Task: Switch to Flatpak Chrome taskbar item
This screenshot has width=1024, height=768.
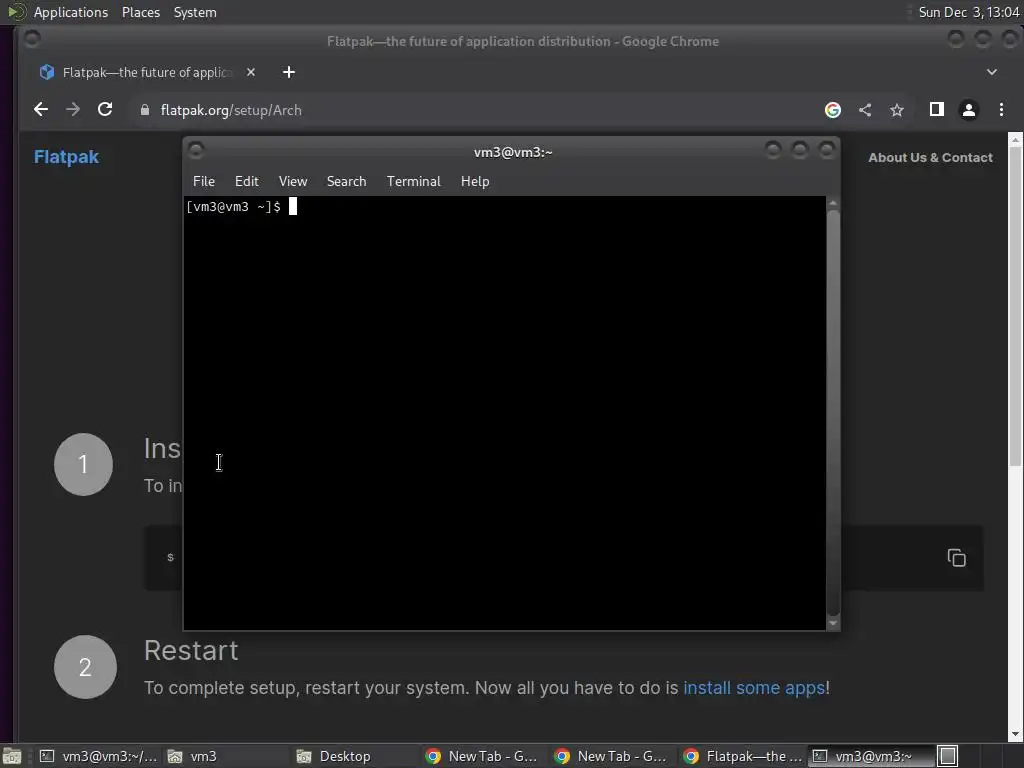Action: 742,756
